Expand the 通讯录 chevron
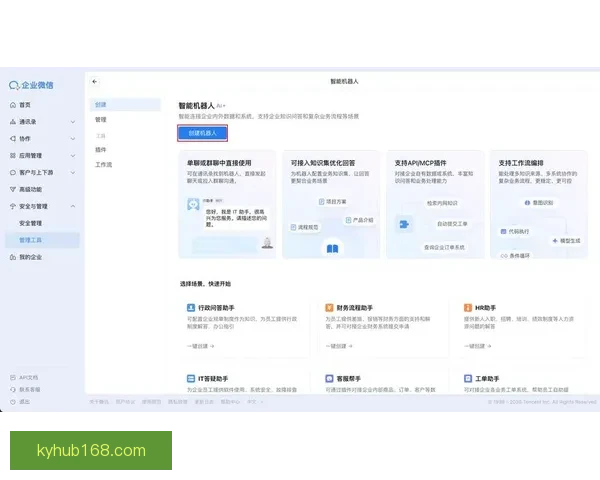Image resolution: width=600 pixels, height=480 pixels. point(73,122)
